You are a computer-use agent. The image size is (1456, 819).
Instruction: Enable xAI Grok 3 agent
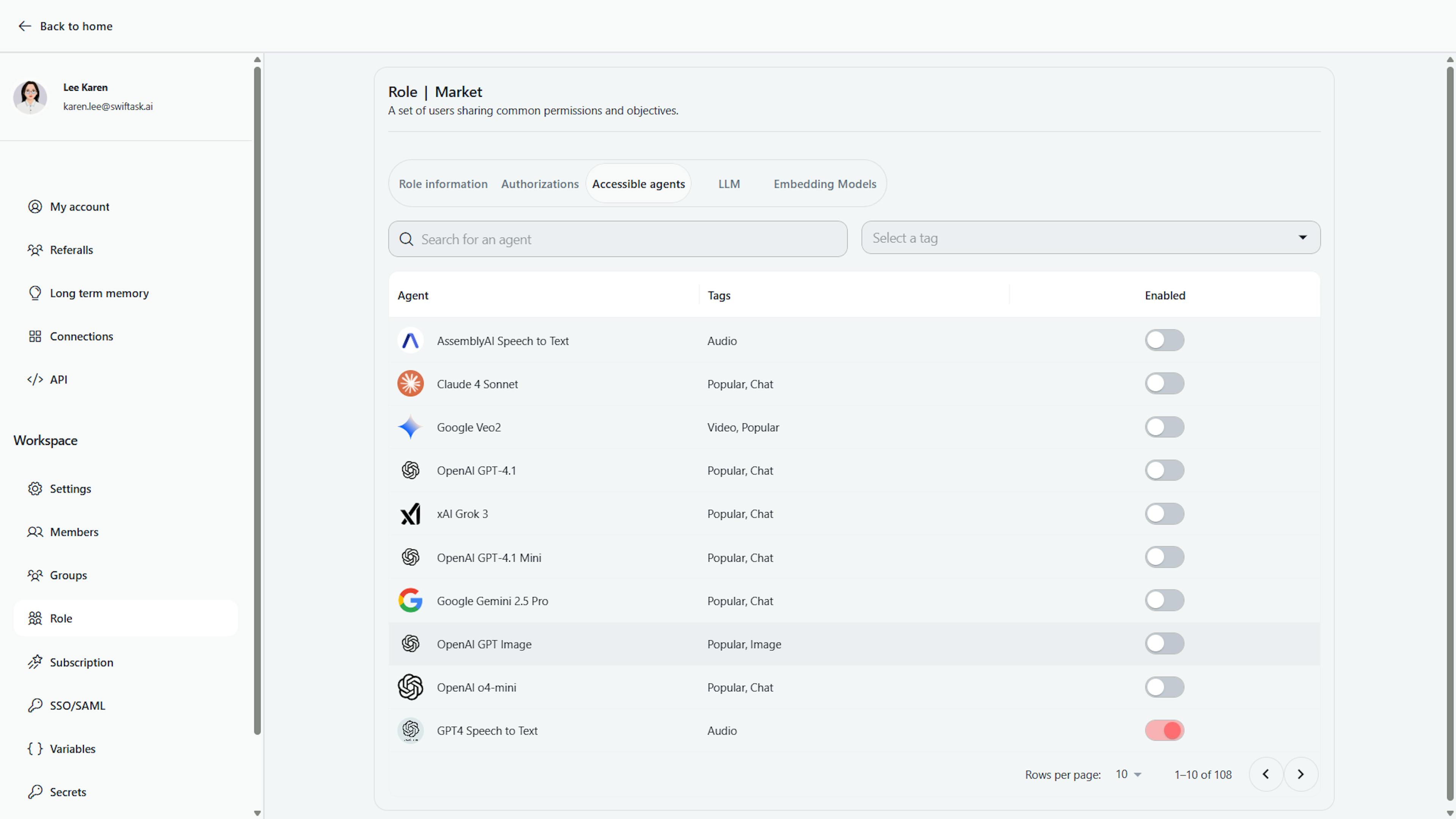click(1164, 514)
